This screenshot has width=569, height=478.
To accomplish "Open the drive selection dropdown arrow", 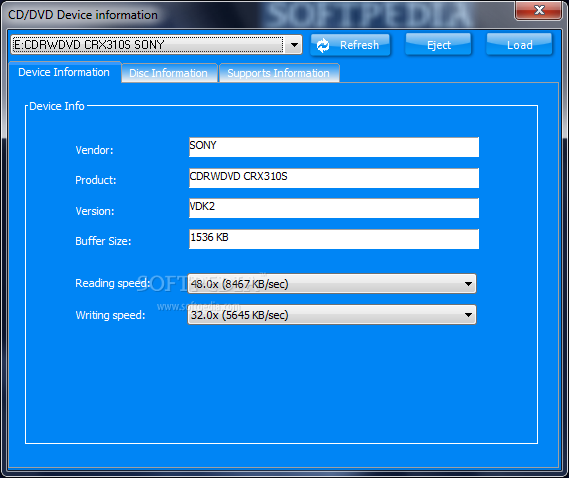I will (x=294, y=45).
